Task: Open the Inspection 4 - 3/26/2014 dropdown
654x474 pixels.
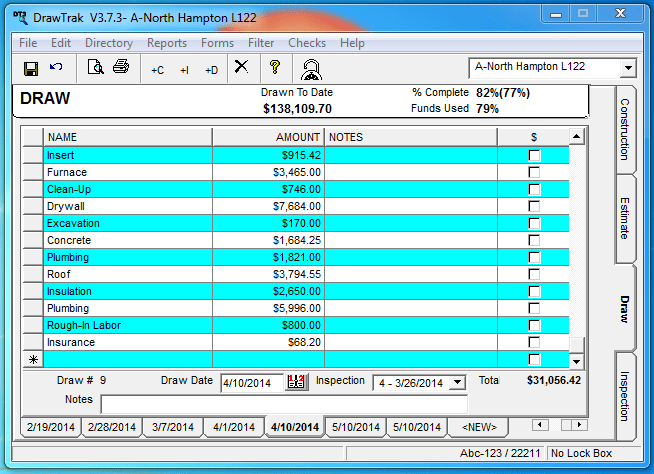Action: point(457,382)
